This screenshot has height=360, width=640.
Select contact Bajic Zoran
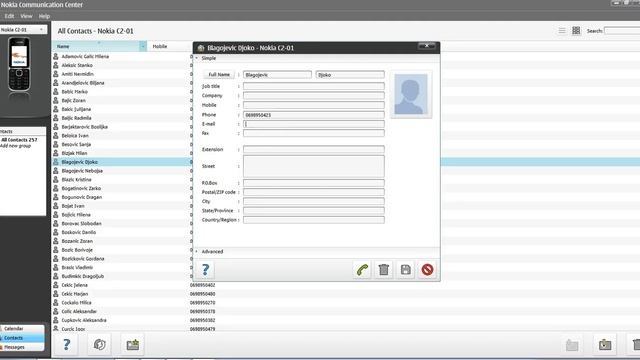[73, 100]
